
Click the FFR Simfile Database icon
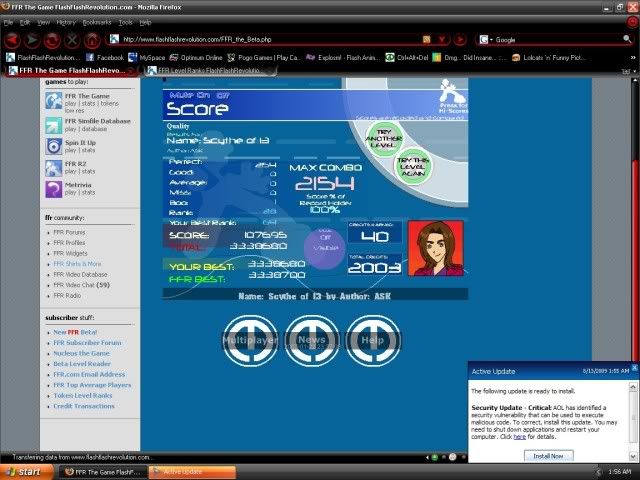coord(55,123)
